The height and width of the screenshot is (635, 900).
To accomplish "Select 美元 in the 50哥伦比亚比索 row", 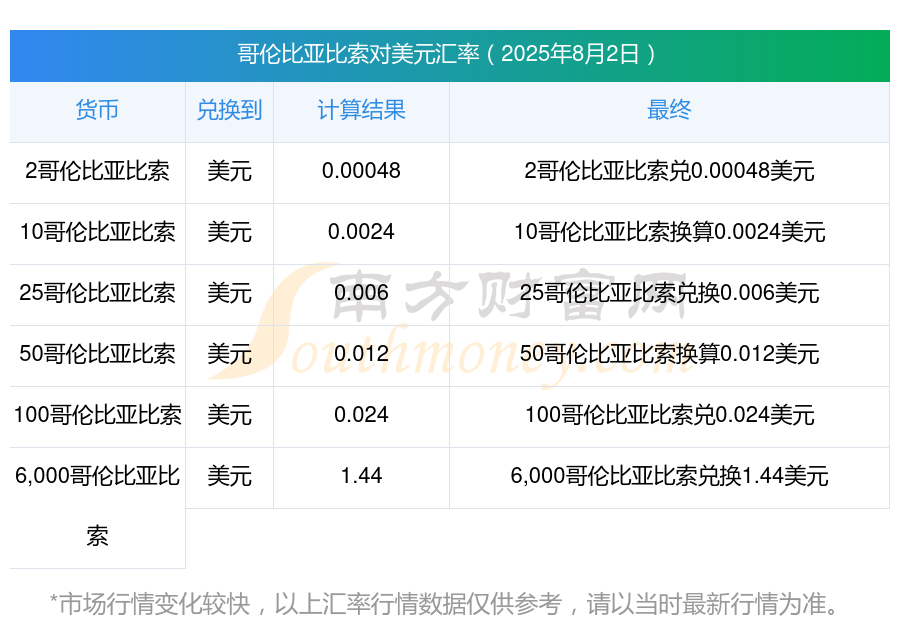I will (x=229, y=354).
